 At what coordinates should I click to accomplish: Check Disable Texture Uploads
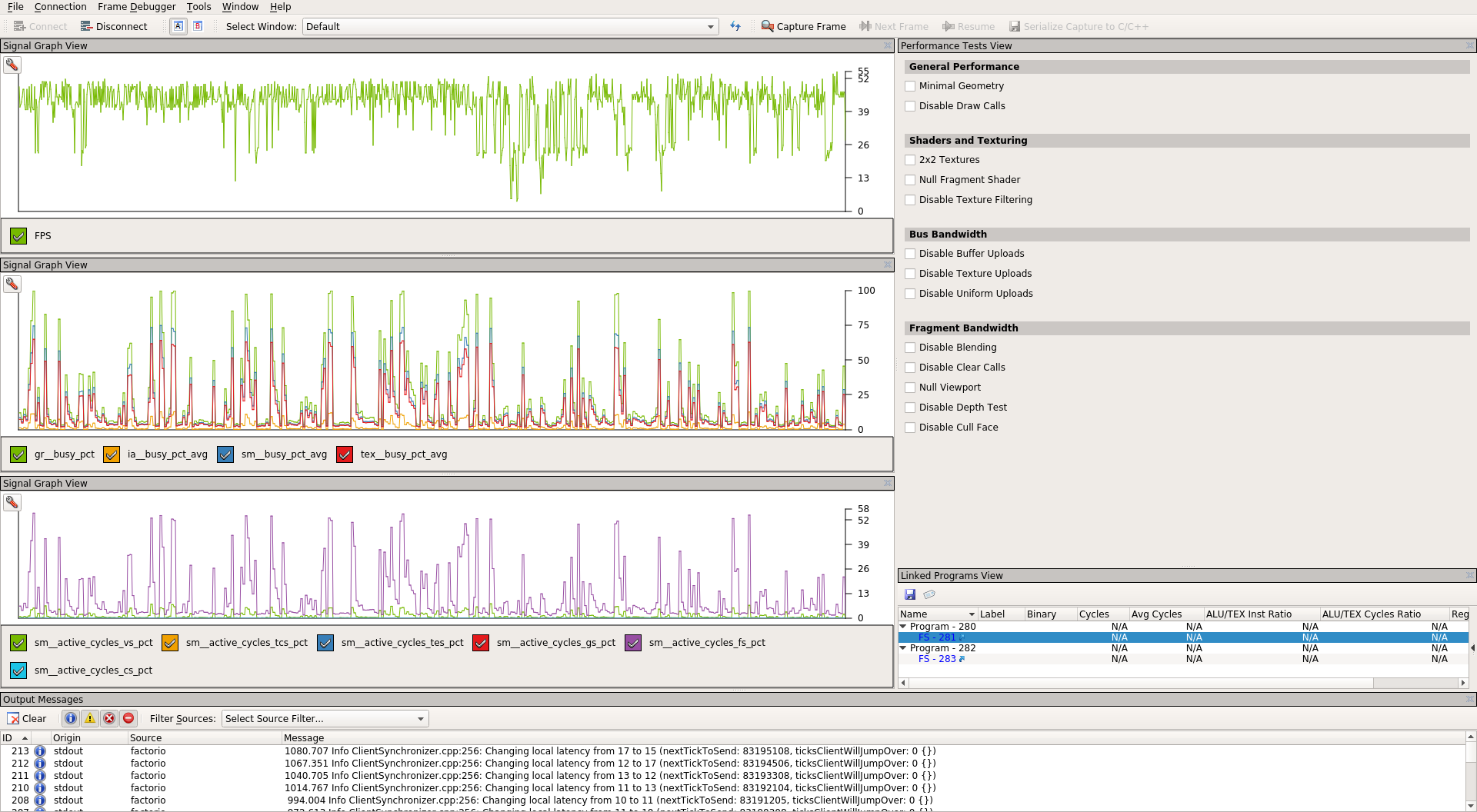910,274
